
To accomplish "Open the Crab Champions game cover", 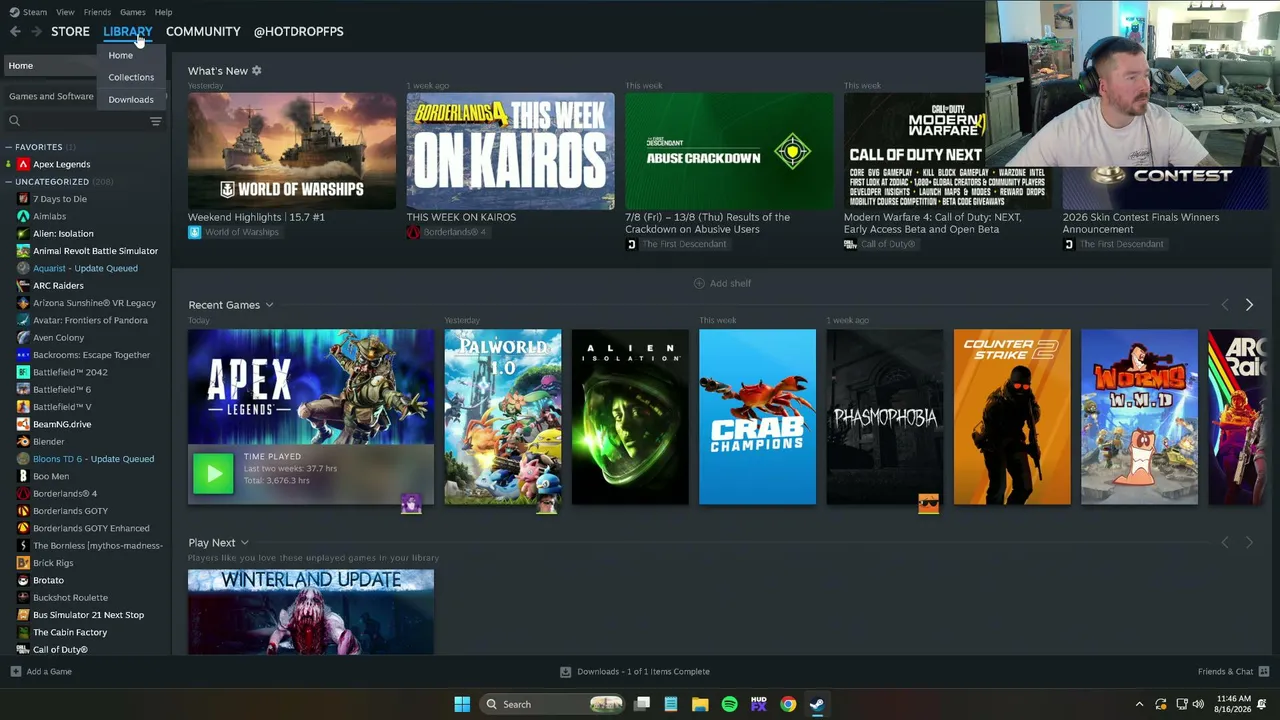I will click(x=757, y=417).
